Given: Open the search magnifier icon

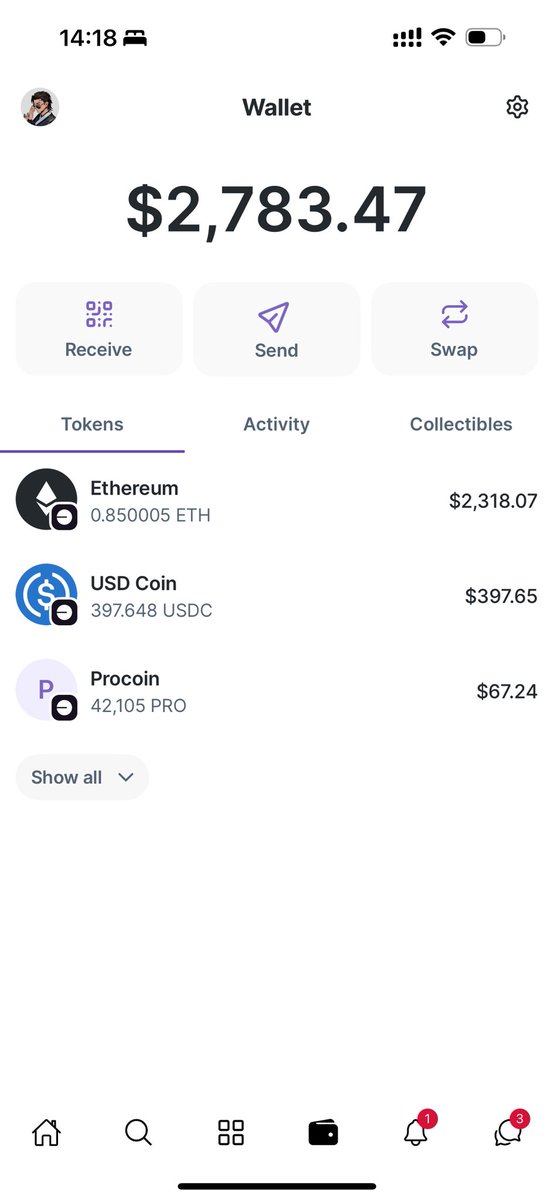Looking at the screenshot, I should pos(138,1132).
